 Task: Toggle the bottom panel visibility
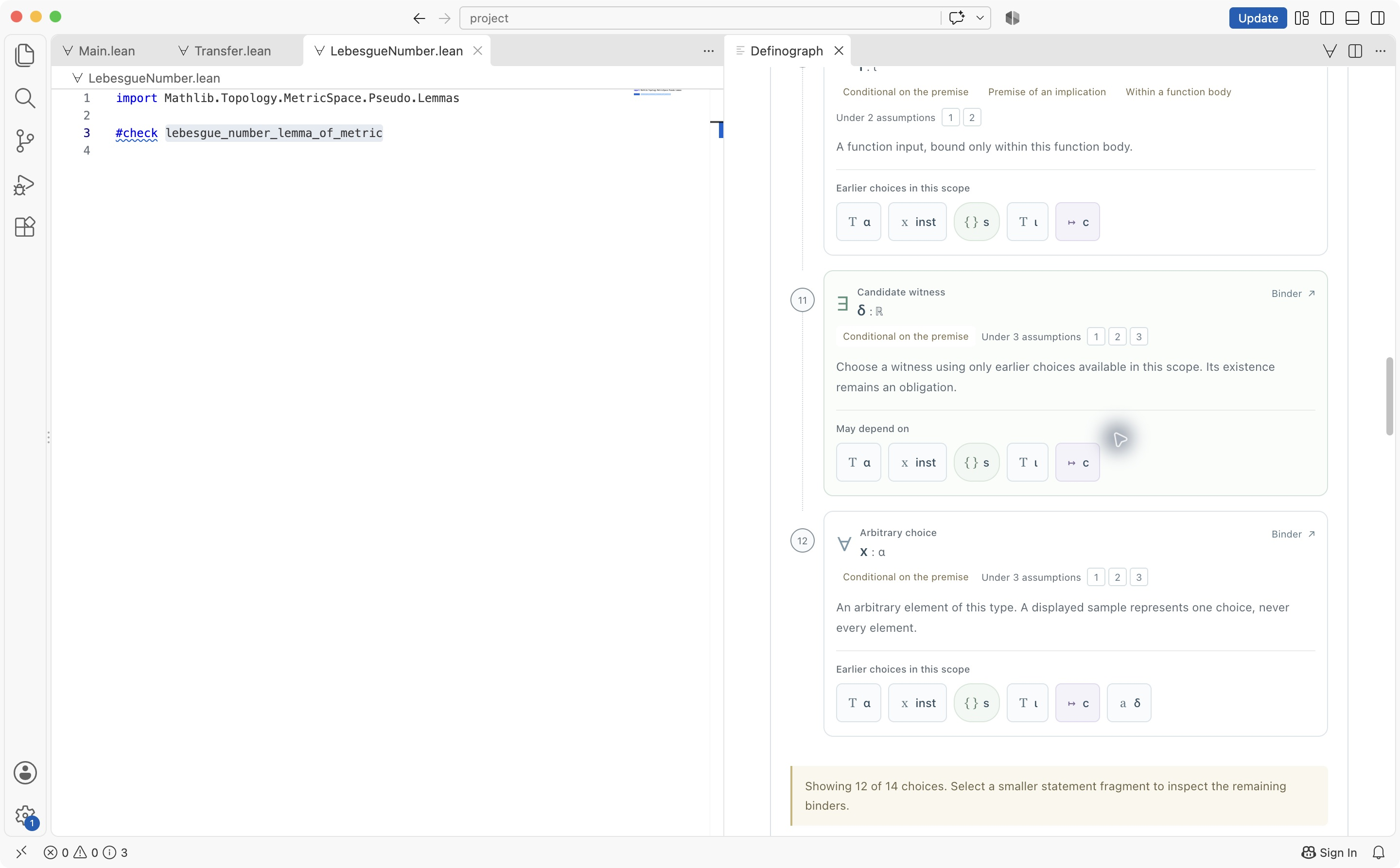(x=1352, y=18)
